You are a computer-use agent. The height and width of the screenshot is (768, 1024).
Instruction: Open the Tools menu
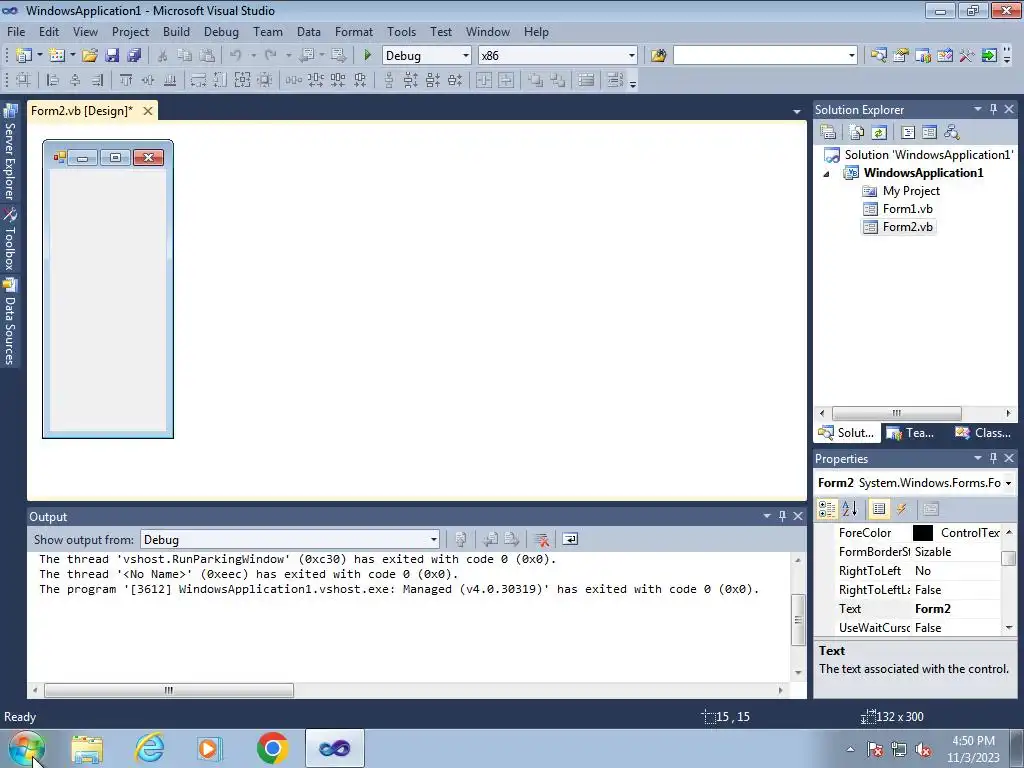click(x=401, y=32)
